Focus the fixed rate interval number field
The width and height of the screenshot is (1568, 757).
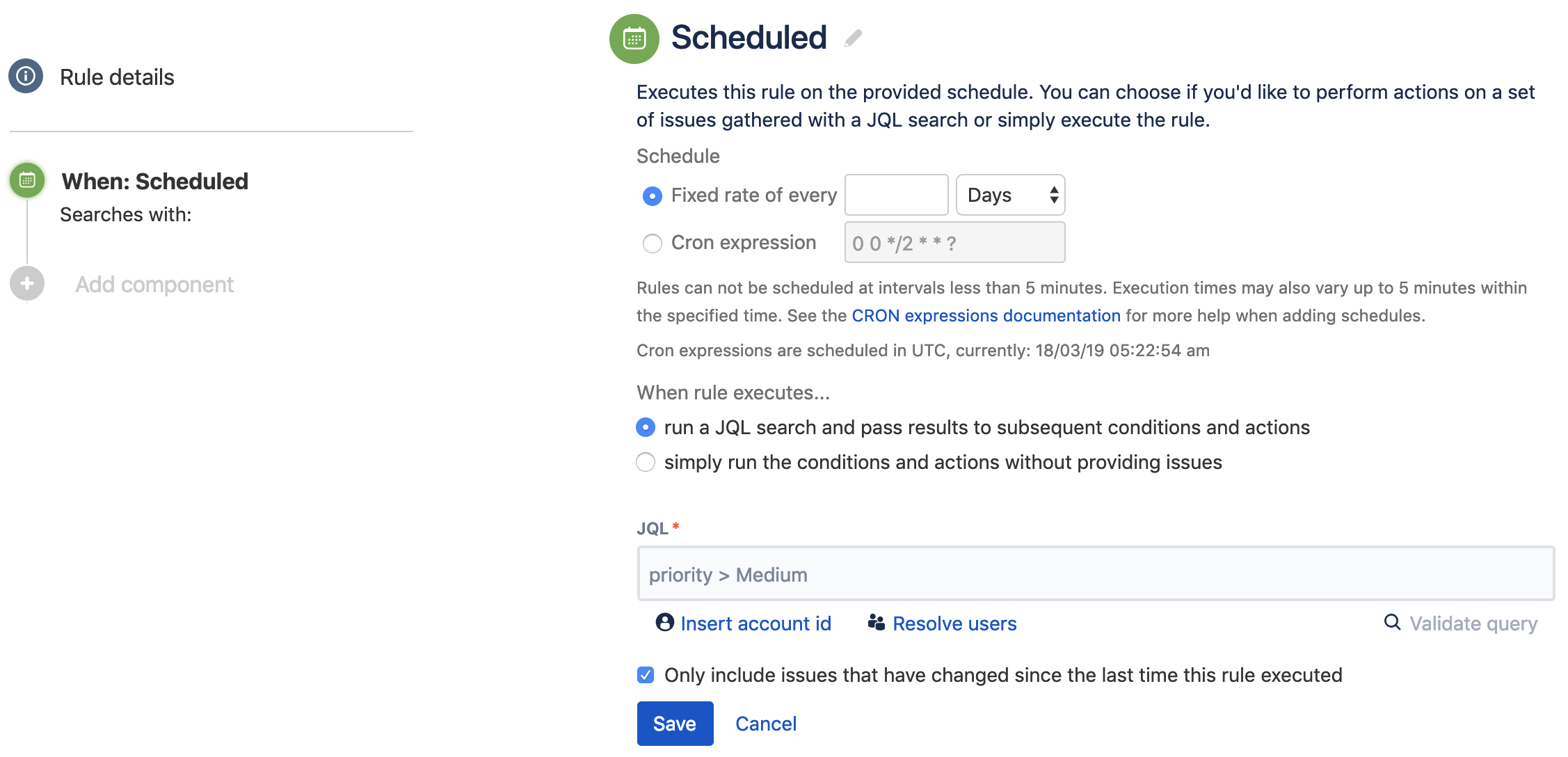tap(896, 196)
